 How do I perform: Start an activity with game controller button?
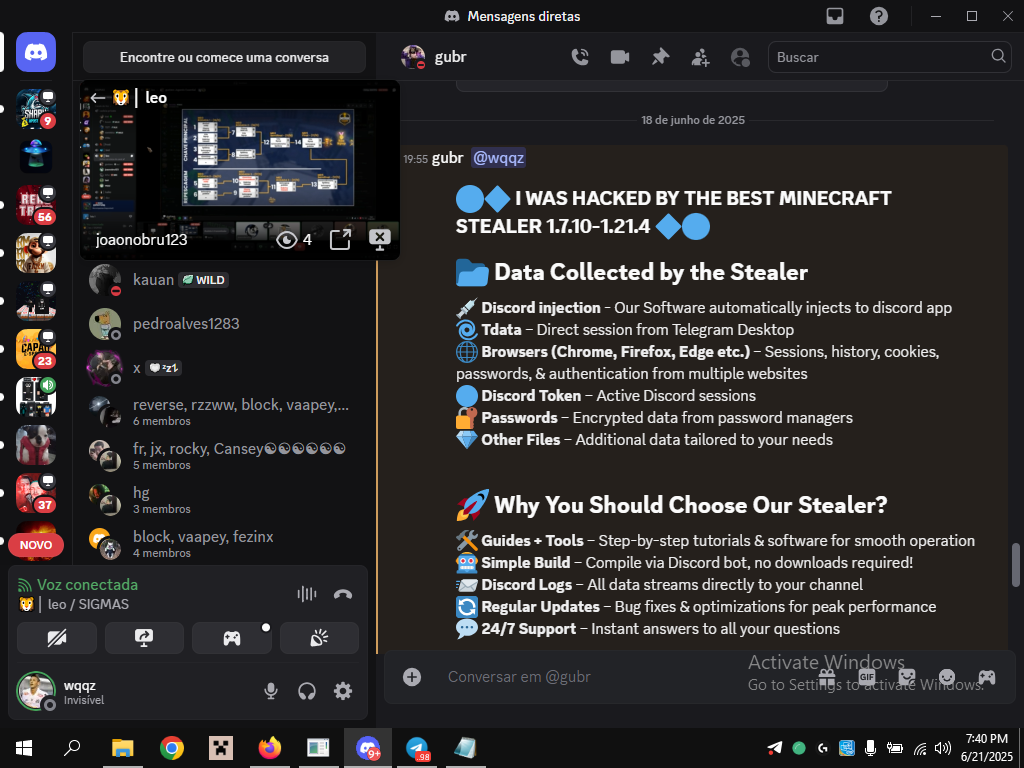tap(232, 638)
